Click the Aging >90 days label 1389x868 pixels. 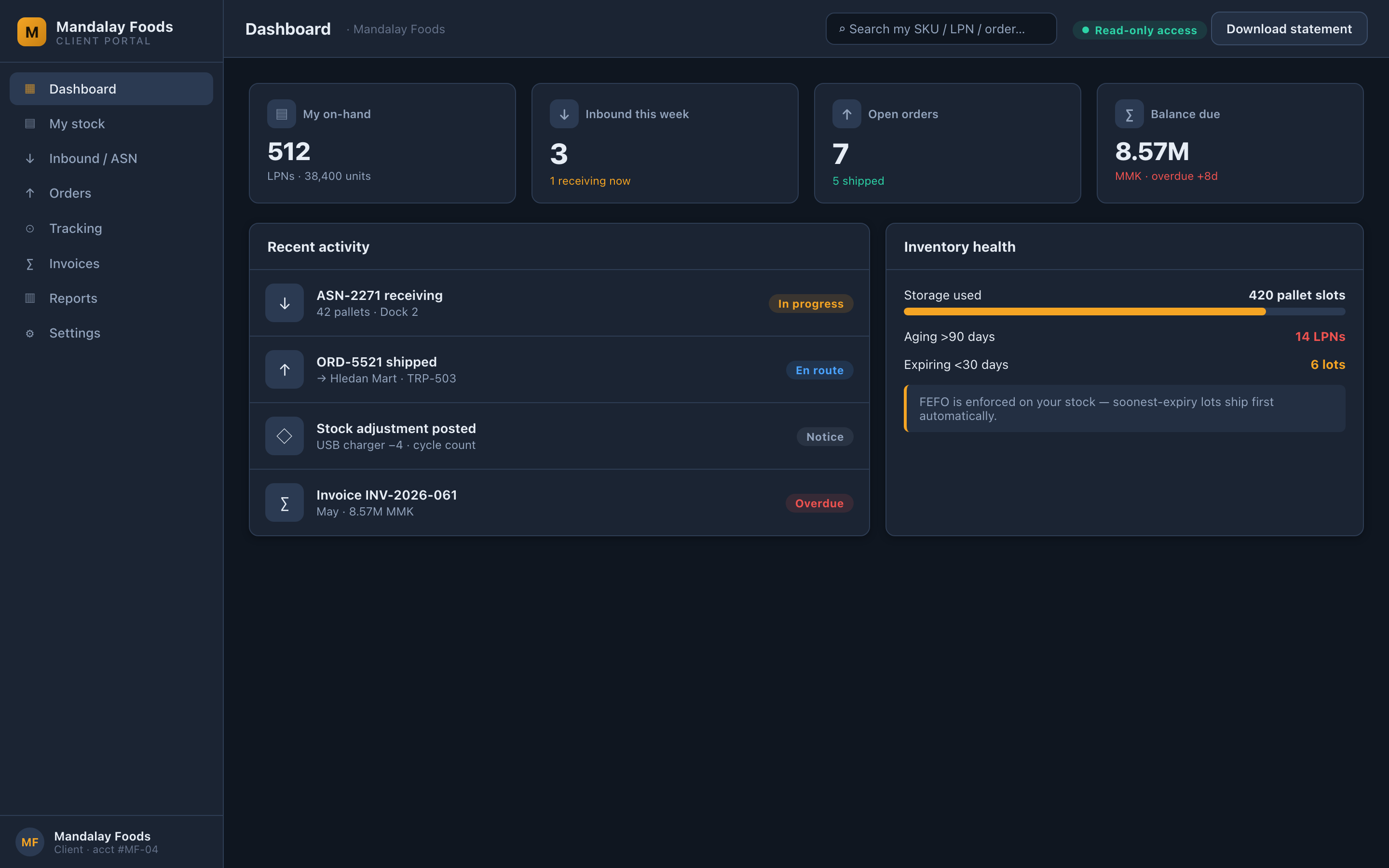949,337
